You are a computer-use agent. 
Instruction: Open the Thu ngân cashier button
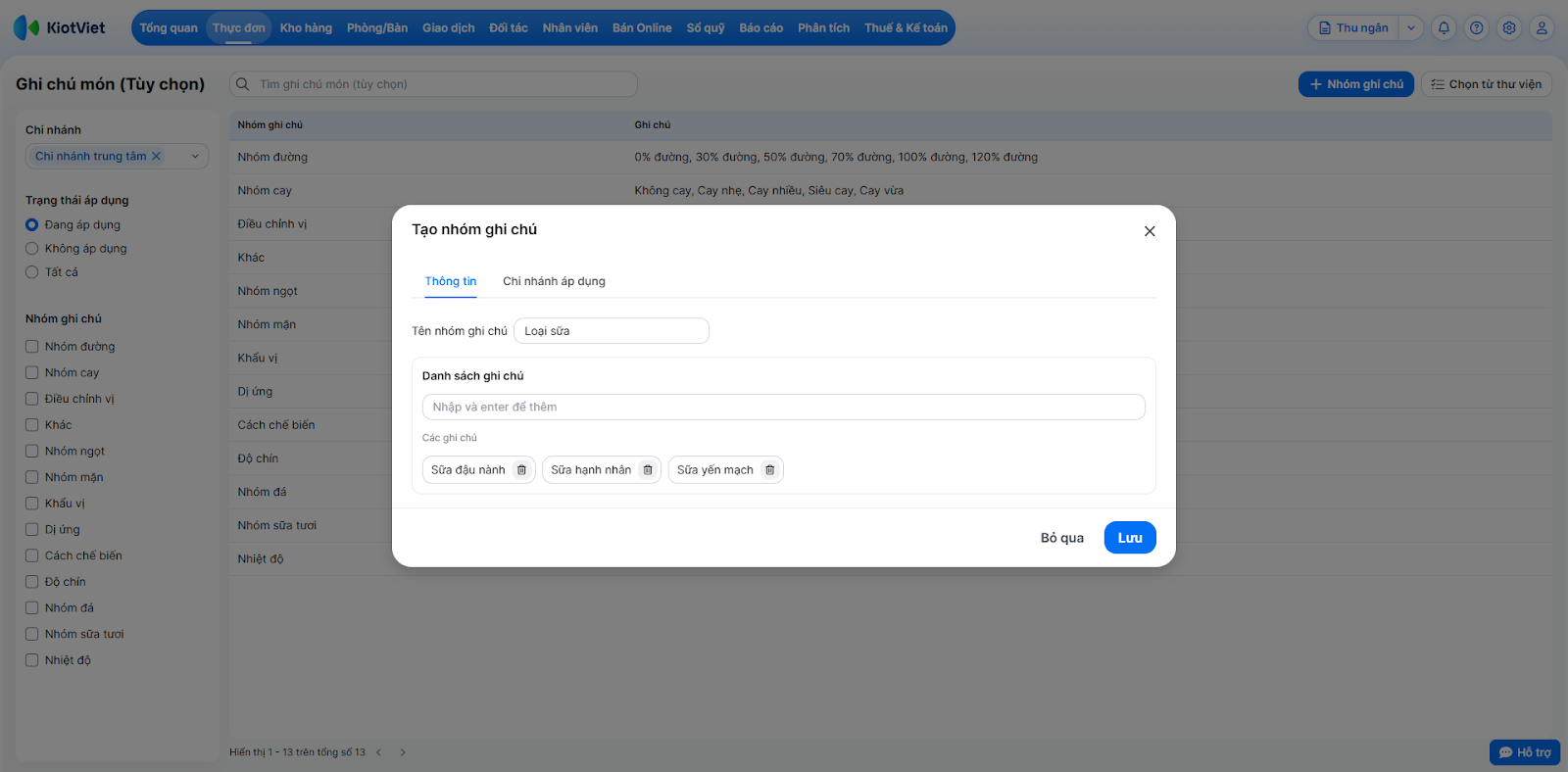pyautogui.click(x=1353, y=28)
